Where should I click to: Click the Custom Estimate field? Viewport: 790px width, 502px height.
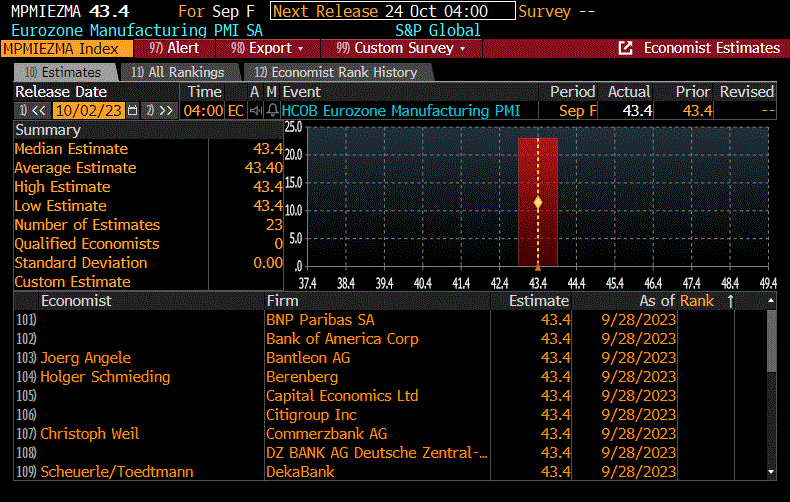pos(246,282)
